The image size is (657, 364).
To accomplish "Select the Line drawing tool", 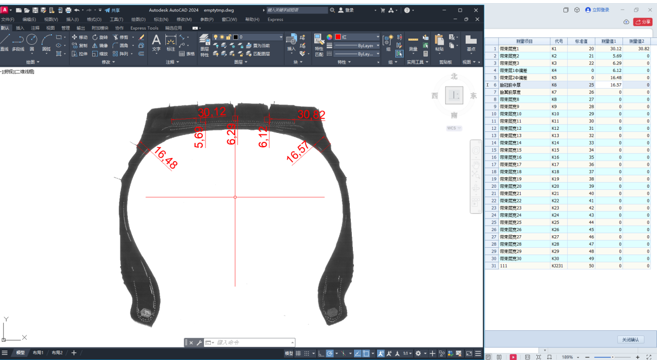I will click(5, 42).
